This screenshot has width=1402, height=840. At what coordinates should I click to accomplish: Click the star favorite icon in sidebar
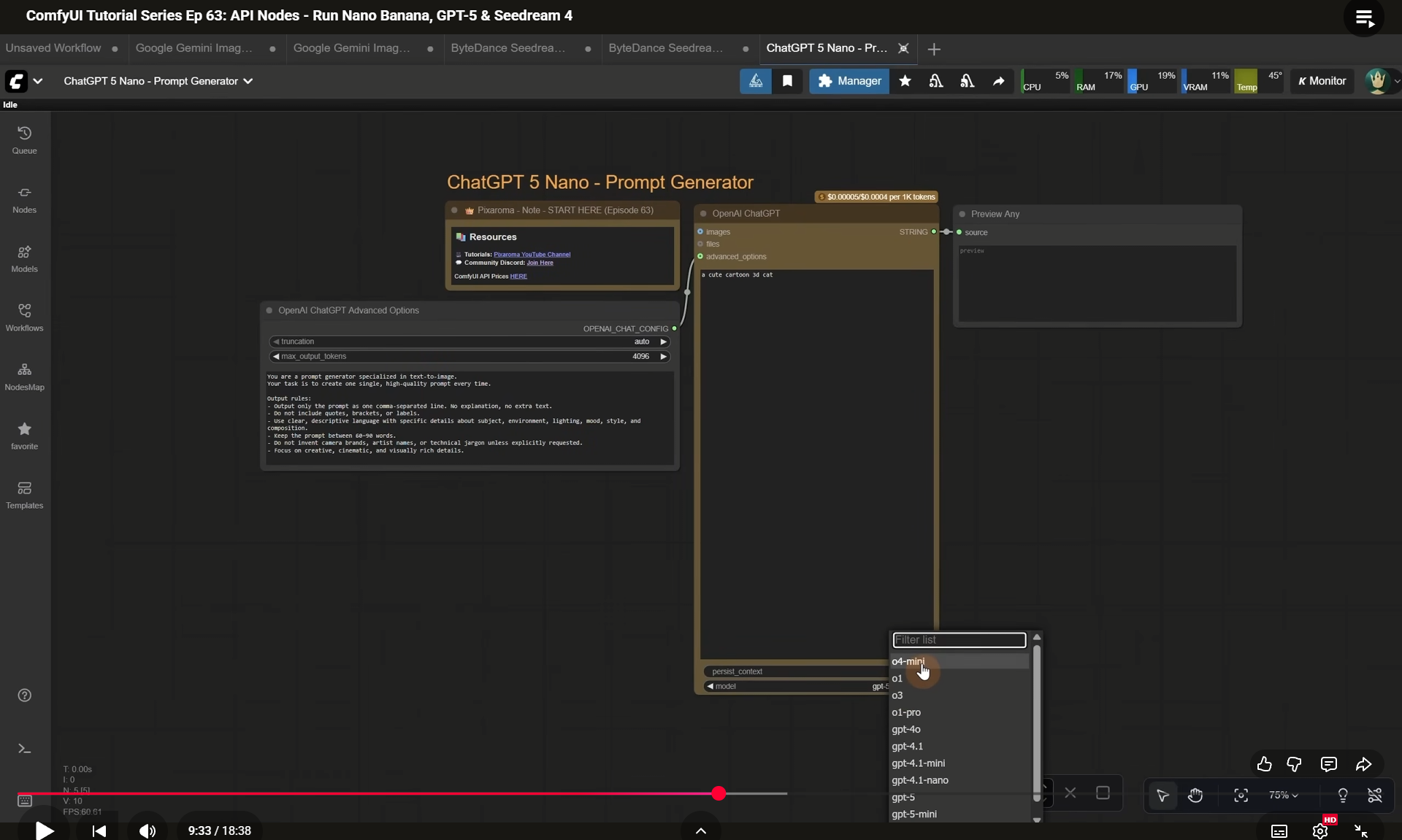[24, 435]
